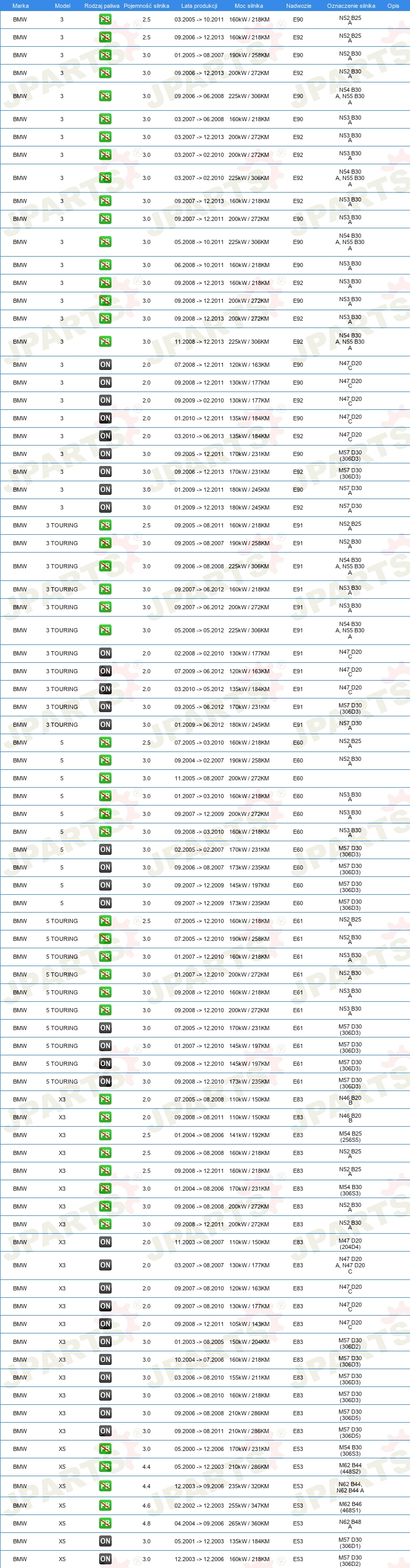Select date range 04.2004 -> 09.2006

pos(199,1523)
